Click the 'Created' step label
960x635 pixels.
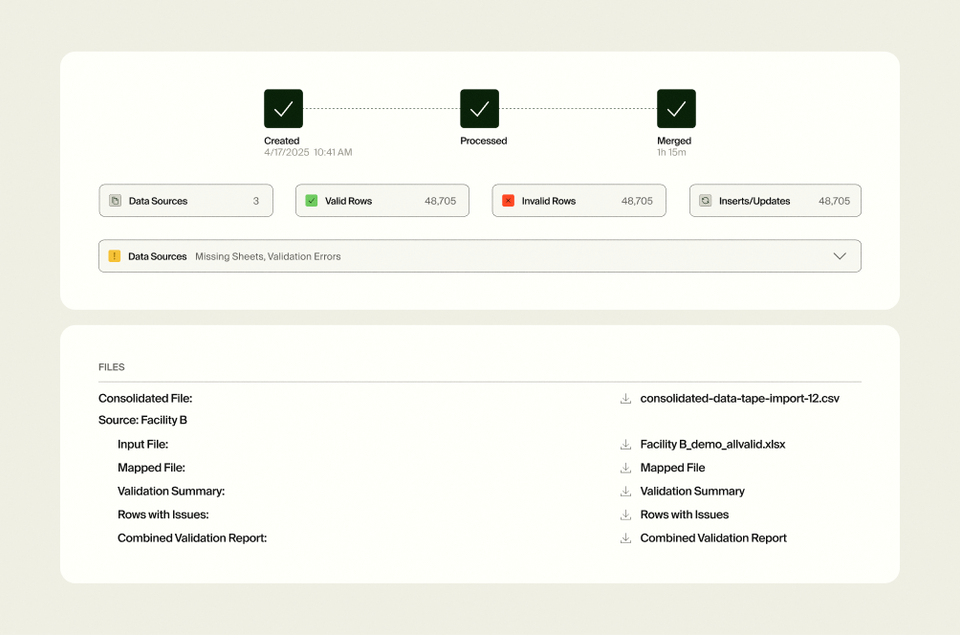point(282,141)
